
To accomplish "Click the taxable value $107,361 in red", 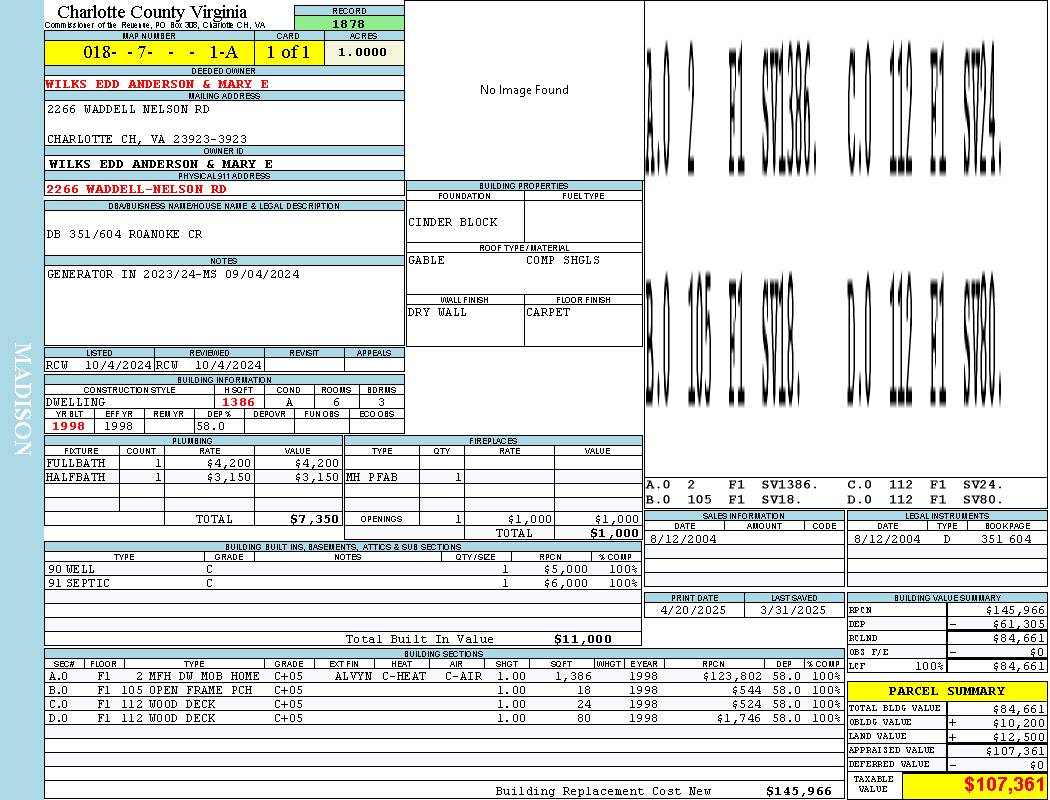I will [x=1004, y=785].
